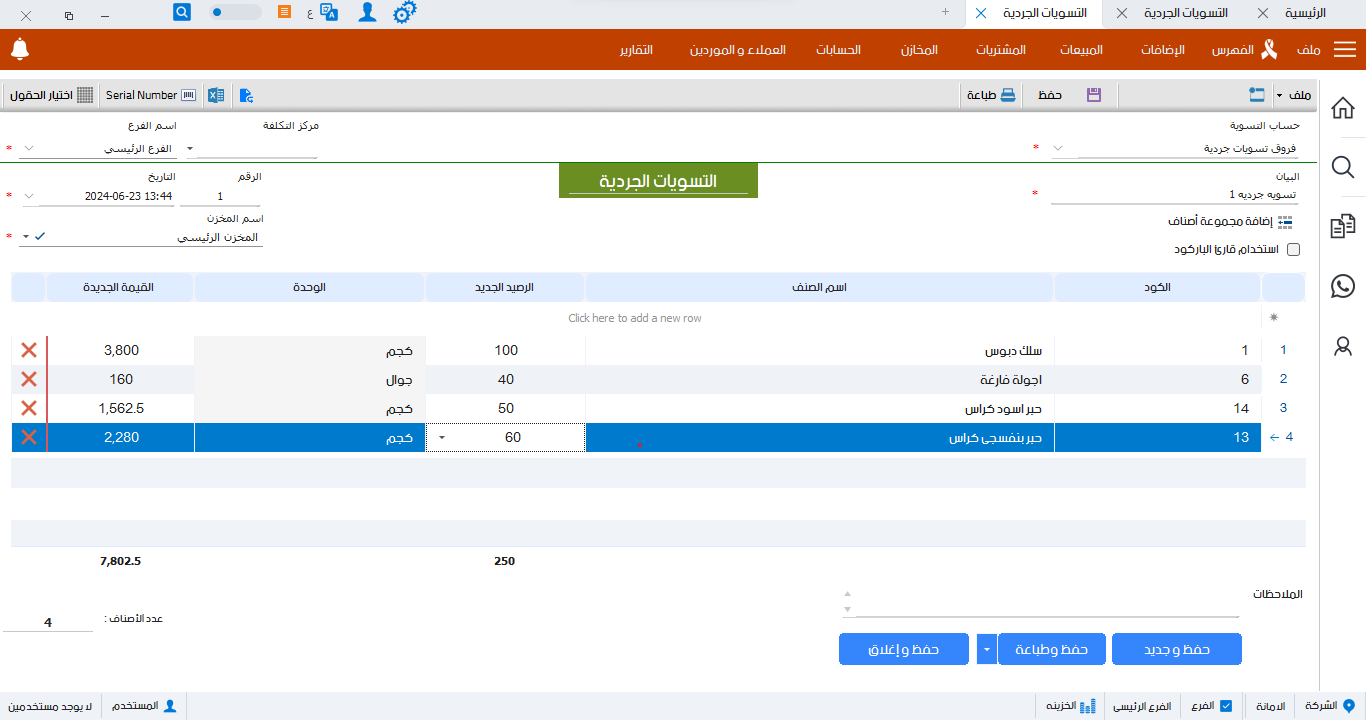The height and width of the screenshot is (720, 1366).
Task: Click the notification bell icon
Action: pyautogui.click(x=20, y=49)
